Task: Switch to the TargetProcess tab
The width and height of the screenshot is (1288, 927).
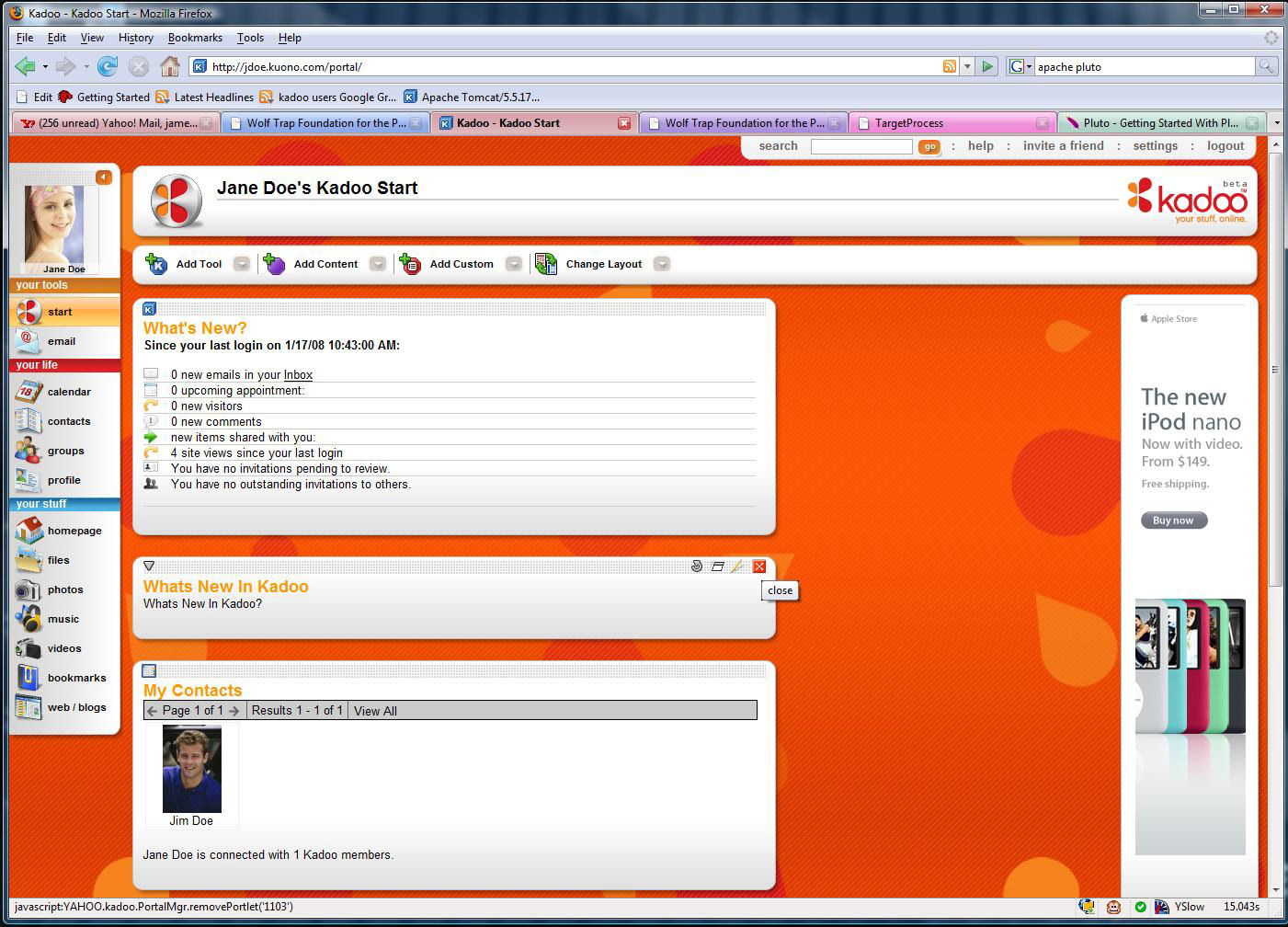Action: point(952,123)
